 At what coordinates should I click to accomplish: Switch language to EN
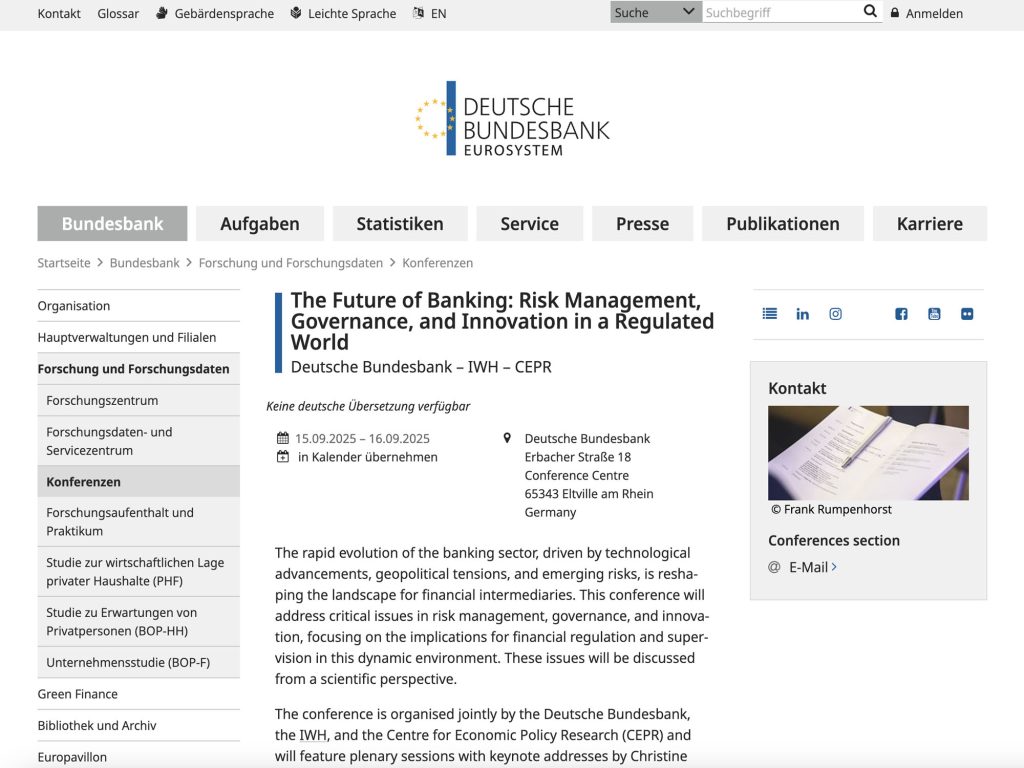437,13
